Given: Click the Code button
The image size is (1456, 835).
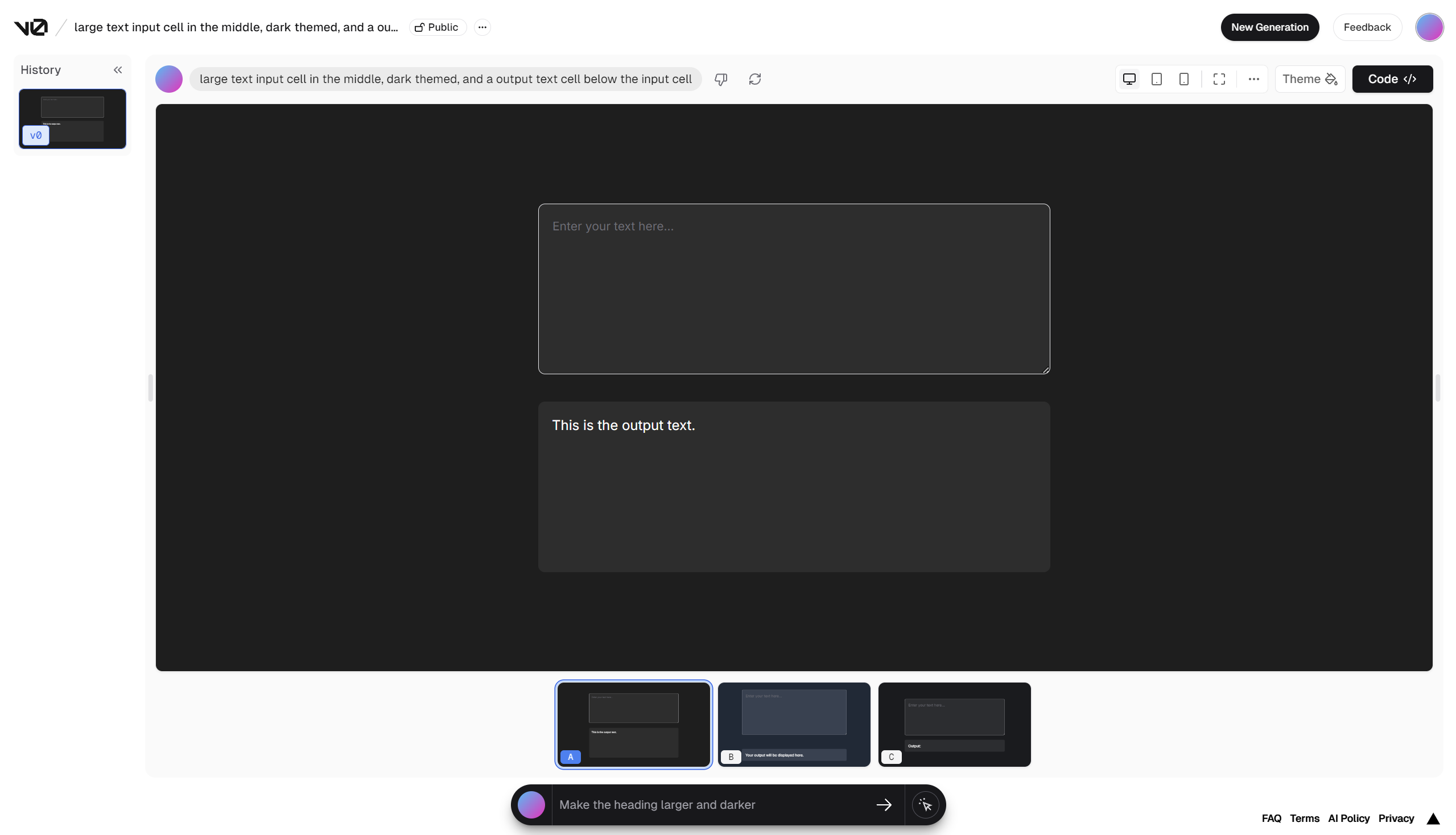Looking at the screenshot, I should pyautogui.click(x=1391, y=79).
